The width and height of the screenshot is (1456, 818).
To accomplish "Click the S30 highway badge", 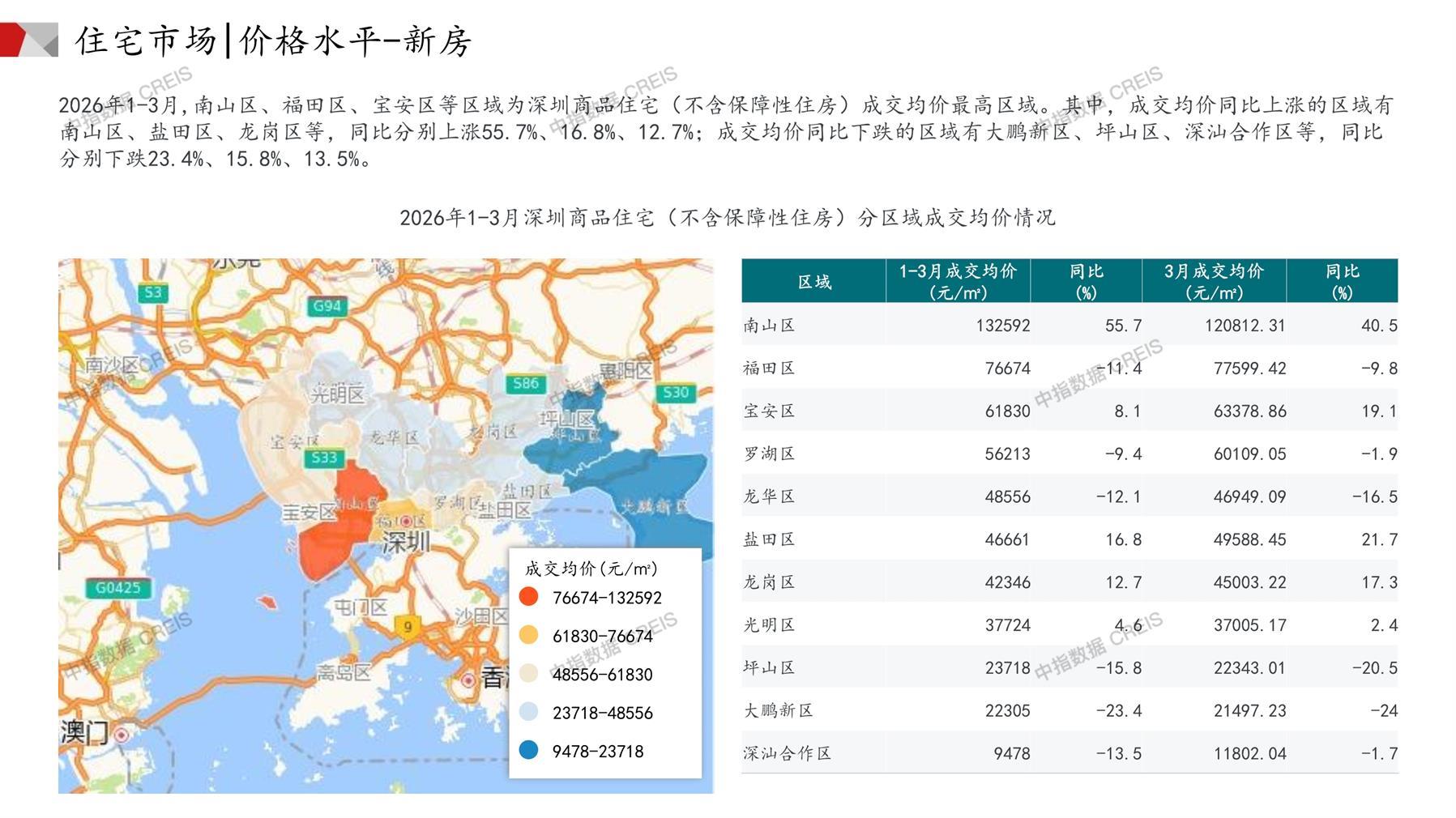I will coord(675,393).
